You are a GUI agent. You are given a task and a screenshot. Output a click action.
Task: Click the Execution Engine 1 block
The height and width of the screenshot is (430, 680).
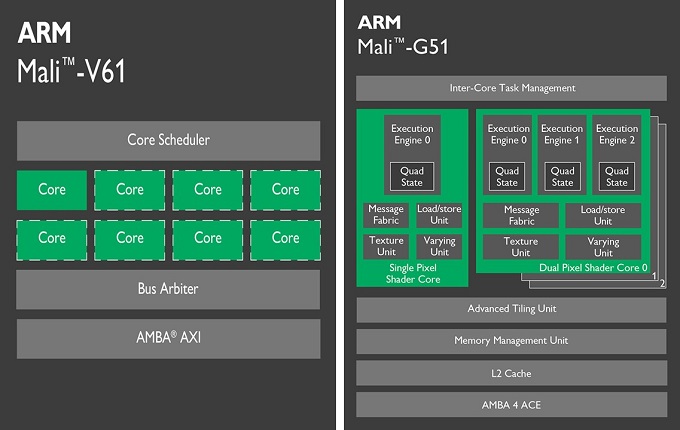562,154
